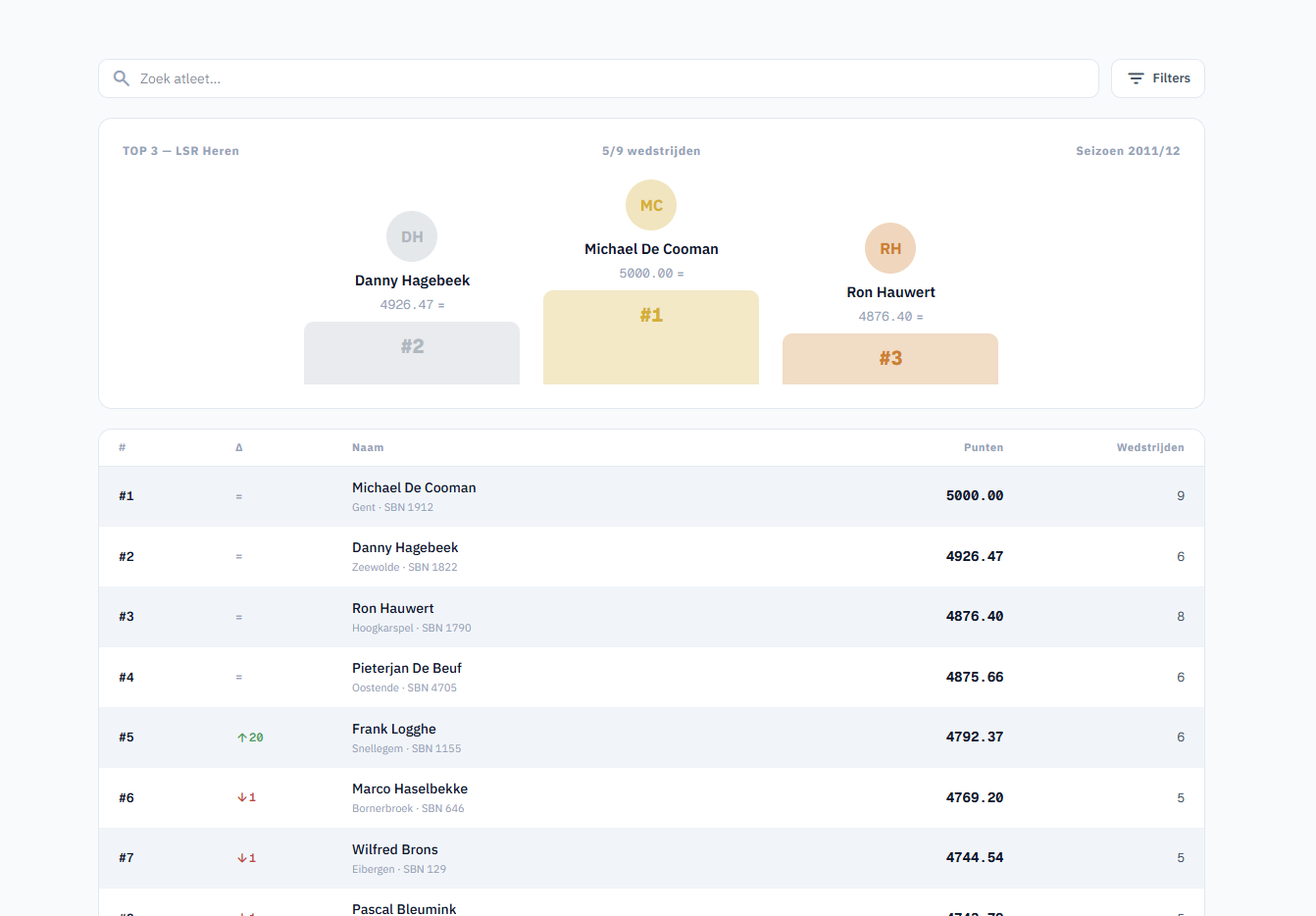
Task: Click Snellegem · SBN 1155 subtitle
Action: pyautogui.click(x=406, y=748)
